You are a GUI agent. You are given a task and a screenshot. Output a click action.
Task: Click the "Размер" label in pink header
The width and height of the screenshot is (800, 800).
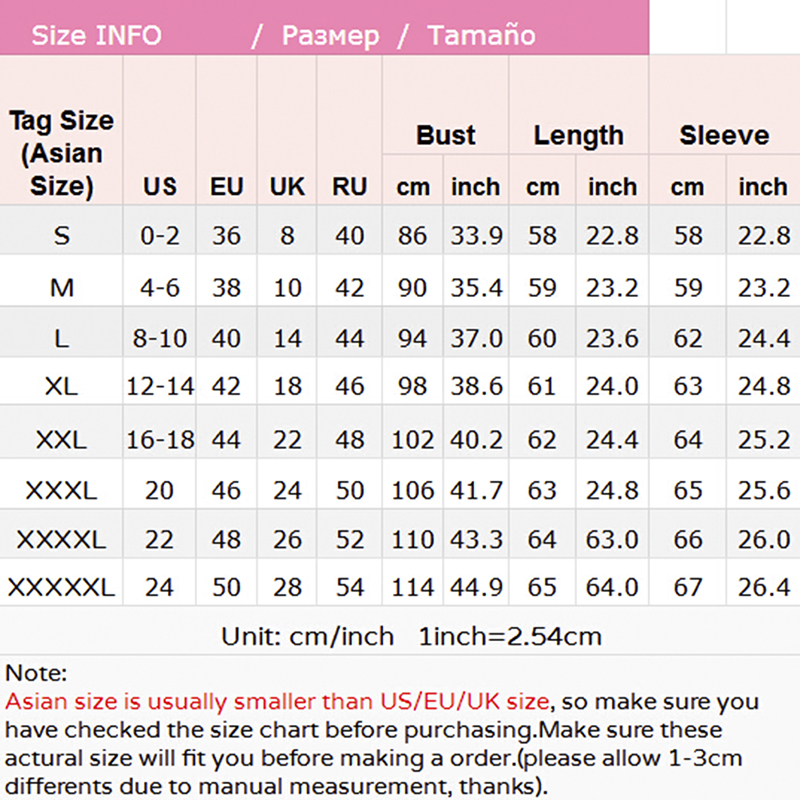click(330, 36)
